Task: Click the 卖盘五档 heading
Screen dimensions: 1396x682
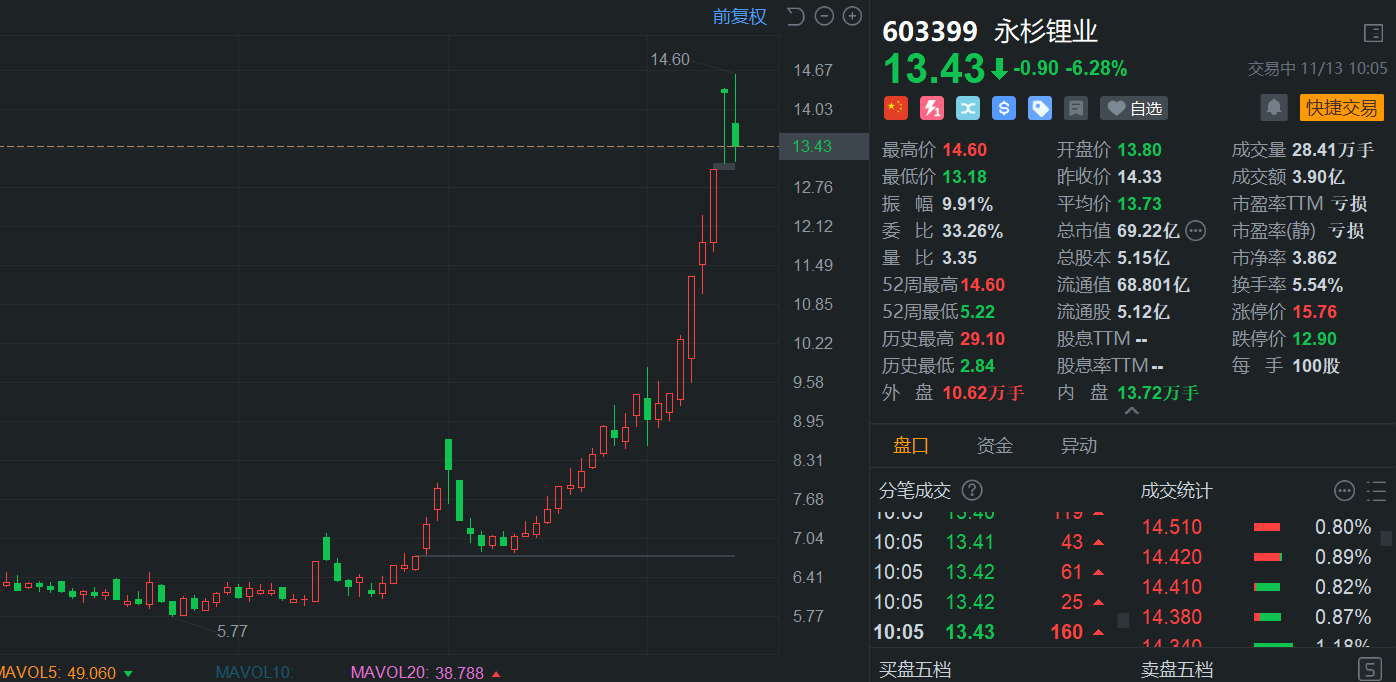Action: [x=1177, y=669]
